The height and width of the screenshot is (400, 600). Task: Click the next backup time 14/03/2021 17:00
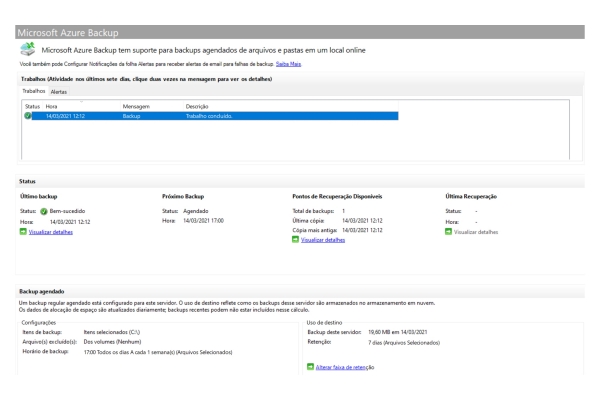(203, 220)
